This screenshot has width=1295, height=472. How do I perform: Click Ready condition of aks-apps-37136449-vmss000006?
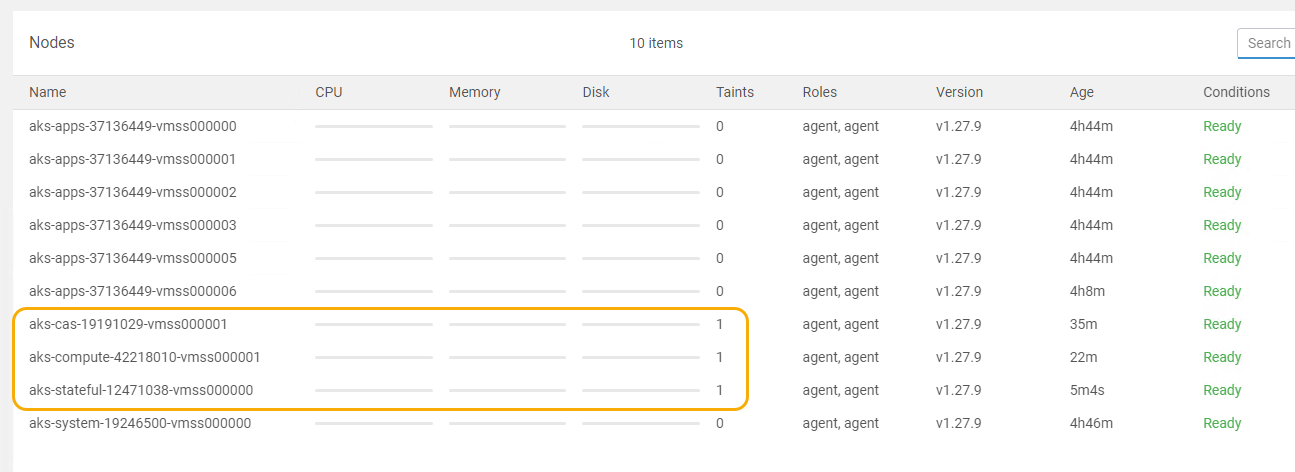tap(1222, 291)
